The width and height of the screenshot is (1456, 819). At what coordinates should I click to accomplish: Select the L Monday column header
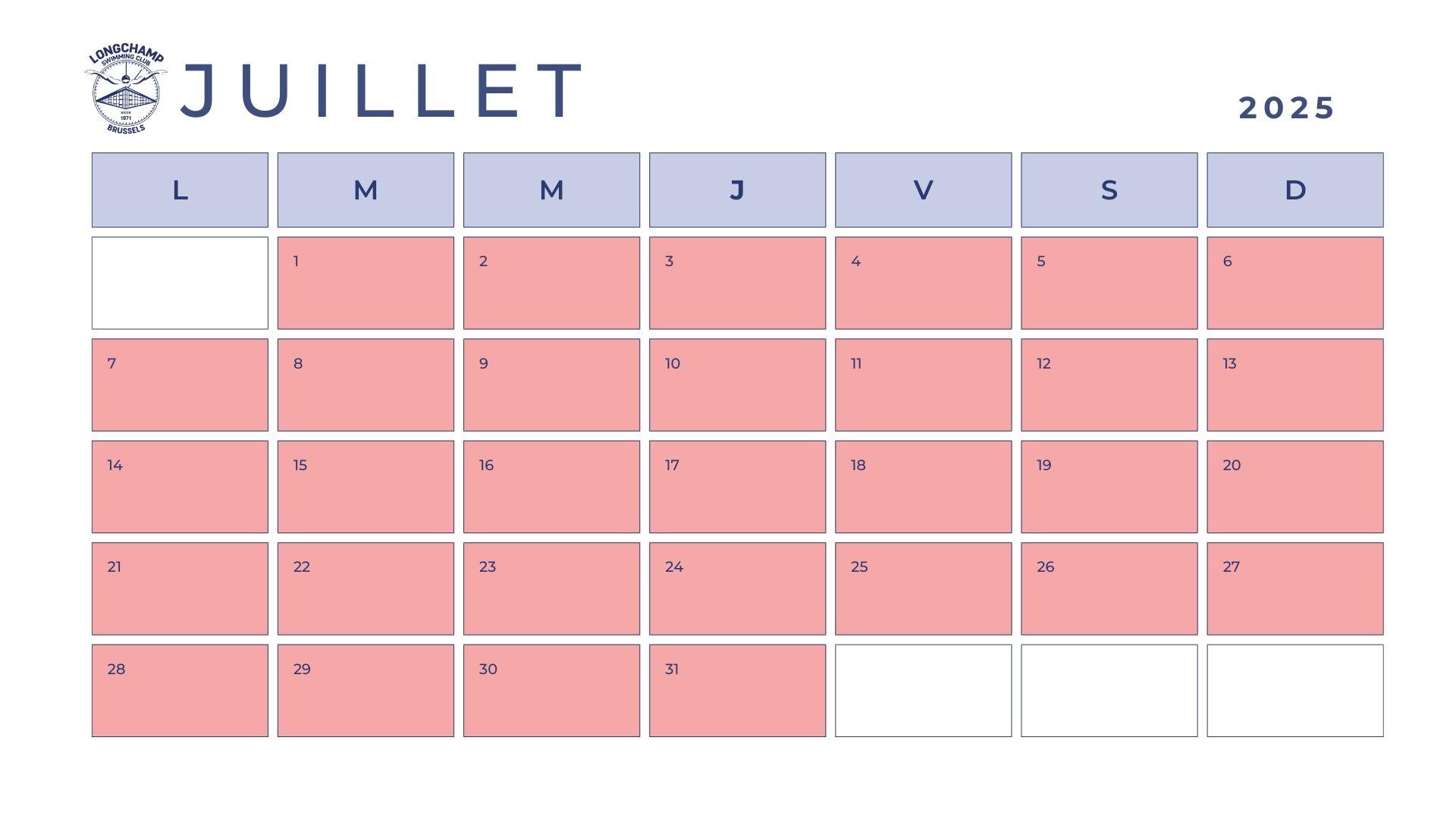coord(180,190)
